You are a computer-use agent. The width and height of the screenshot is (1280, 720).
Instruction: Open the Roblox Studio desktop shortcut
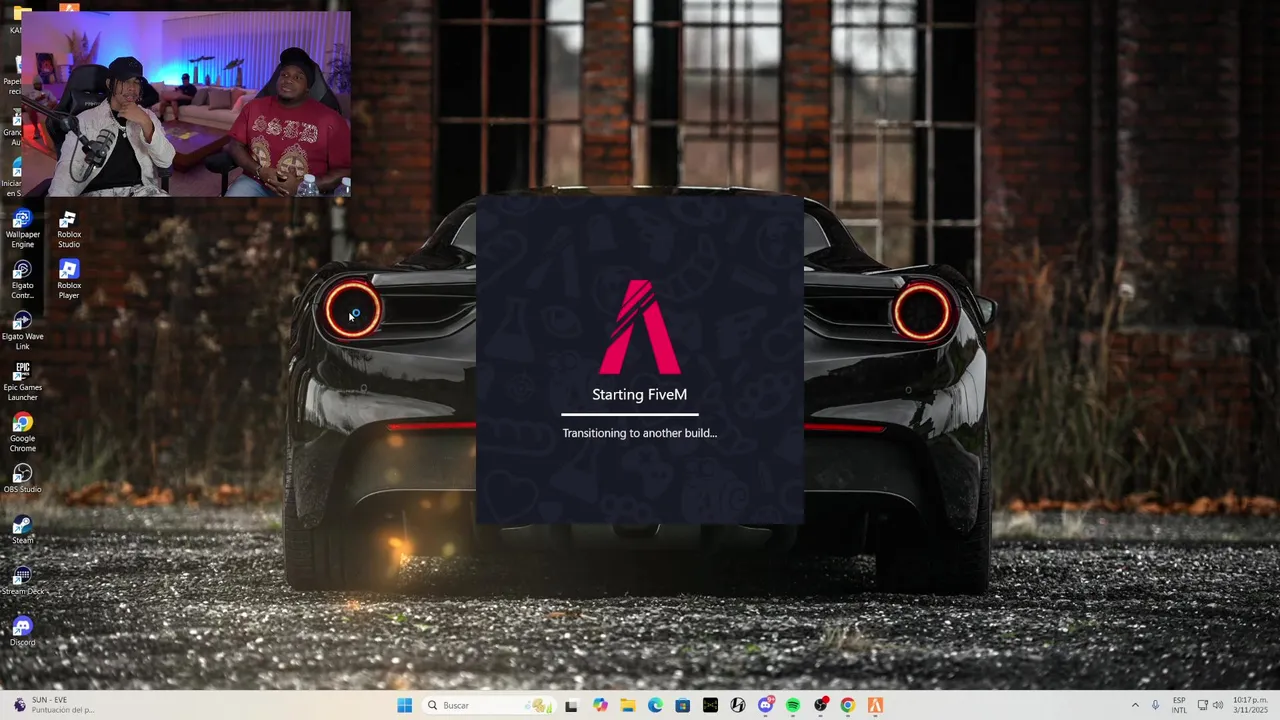coord(69,229)
